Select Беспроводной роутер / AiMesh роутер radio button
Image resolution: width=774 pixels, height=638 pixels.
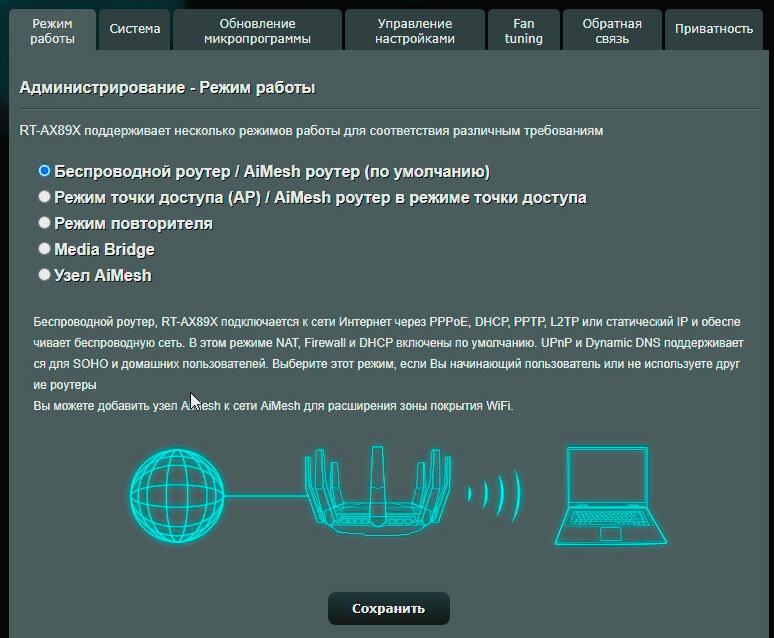[44, 171]
